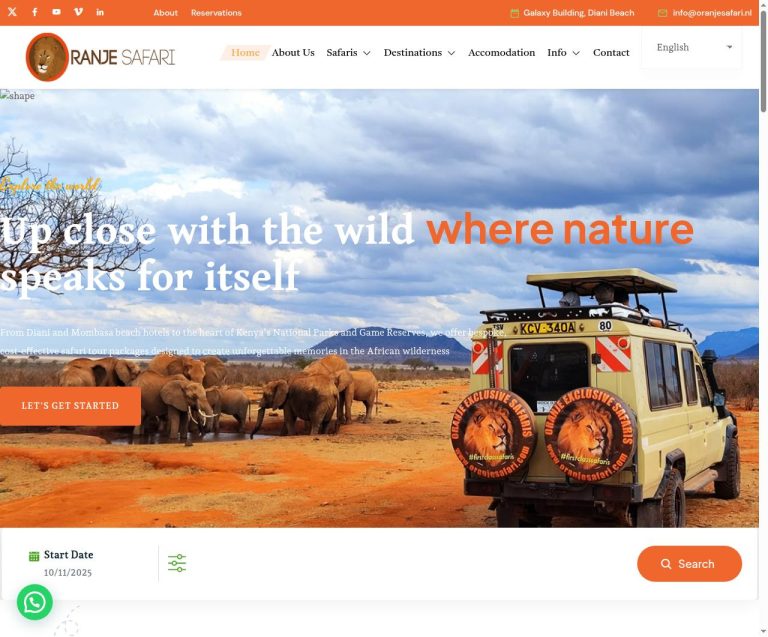Open the Vimeo social icon

[x=78, y=12]
